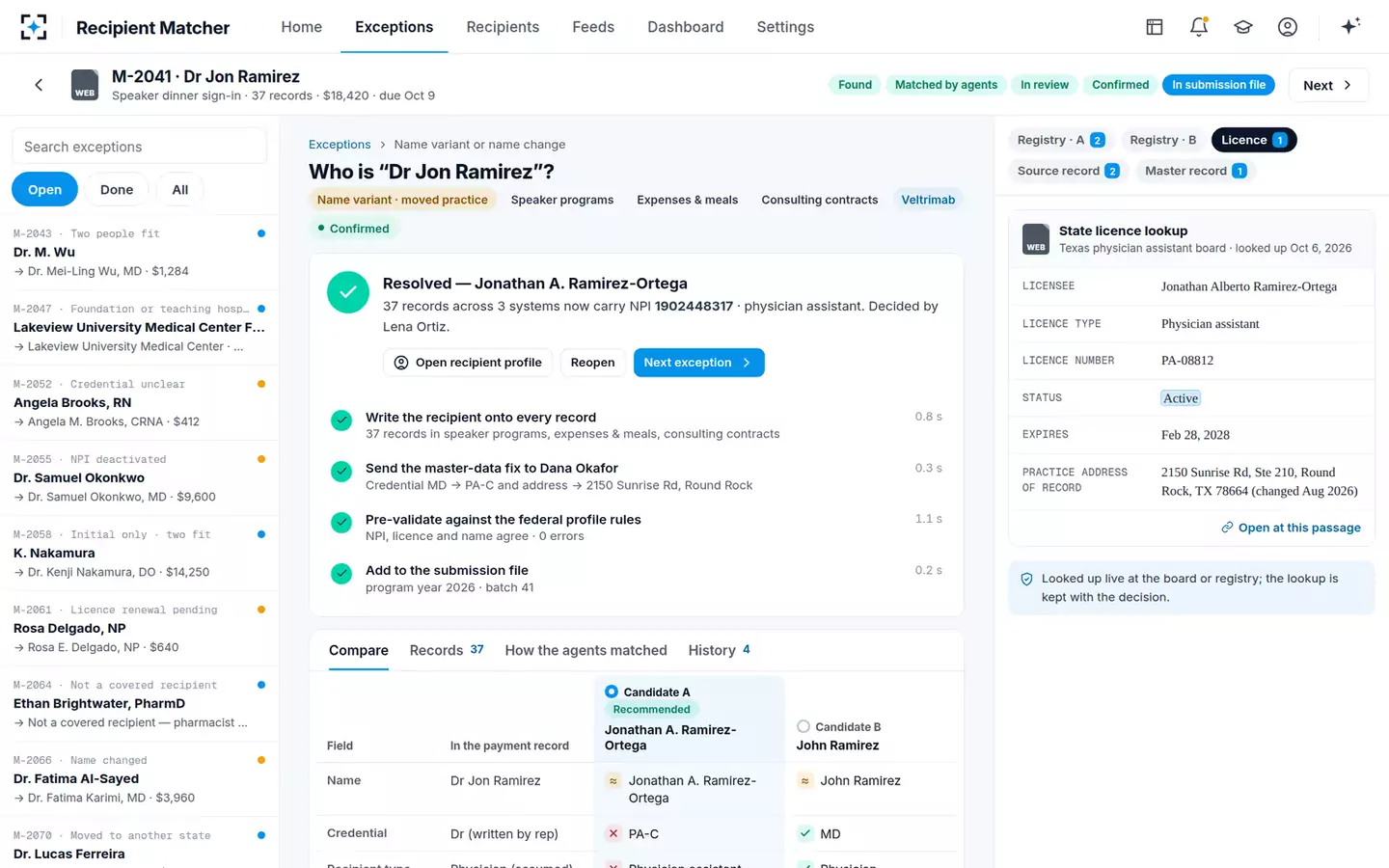
Task: Open at this passage link
Action: click(x=1291, y=528)
